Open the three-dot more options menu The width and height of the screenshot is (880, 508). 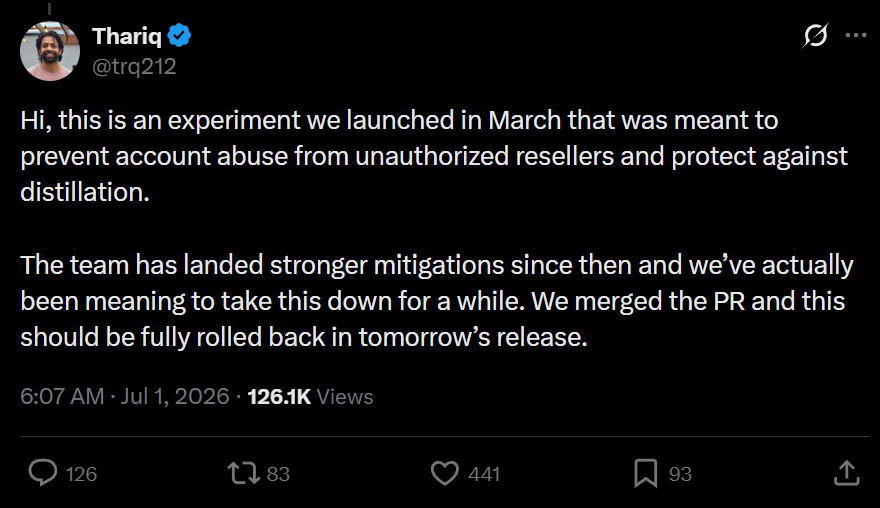(x=856, y=35)
